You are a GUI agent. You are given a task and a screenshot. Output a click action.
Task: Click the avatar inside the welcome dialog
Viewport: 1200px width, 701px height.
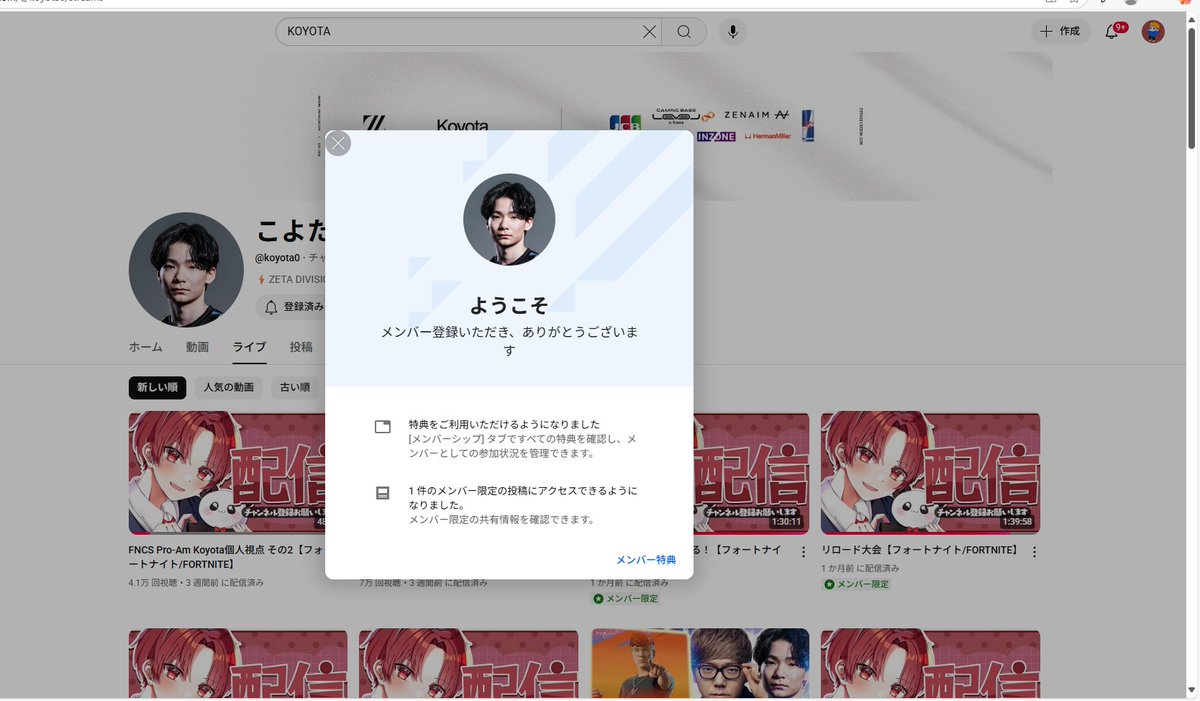(x=509, y=220)
